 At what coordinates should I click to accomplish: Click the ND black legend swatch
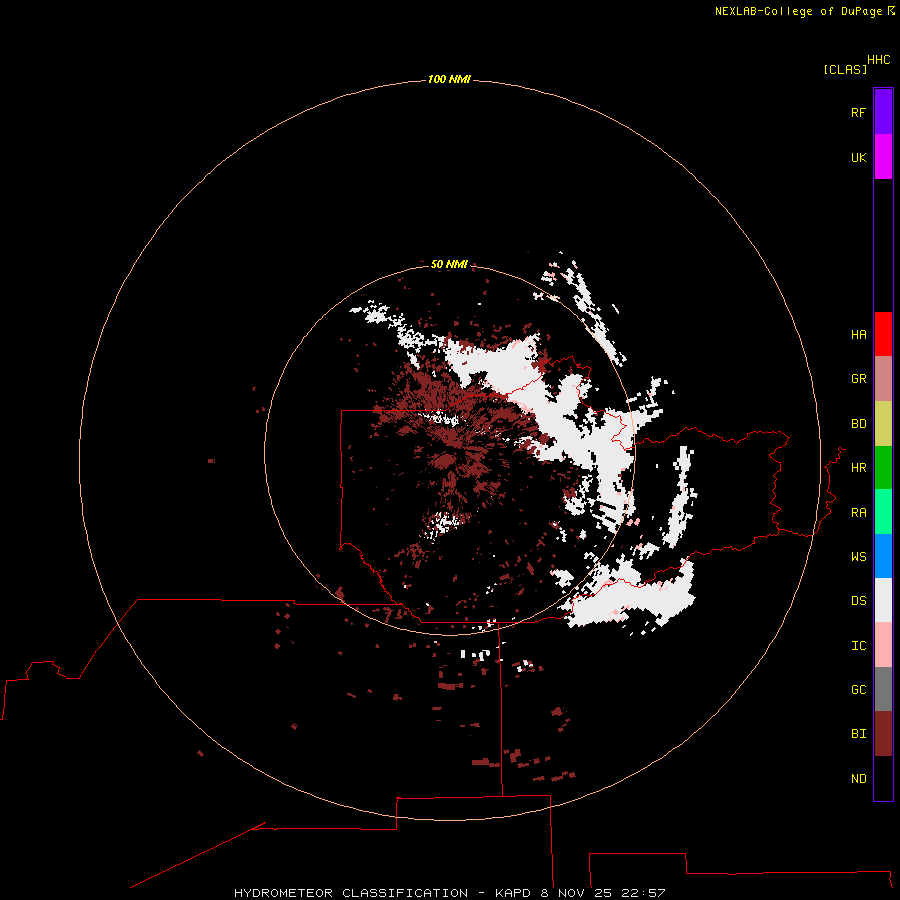883,778
